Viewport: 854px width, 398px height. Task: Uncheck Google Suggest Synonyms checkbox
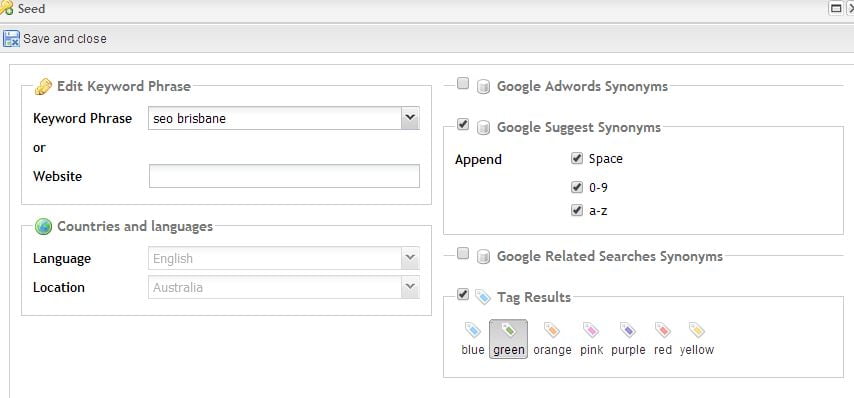point(462,125)
